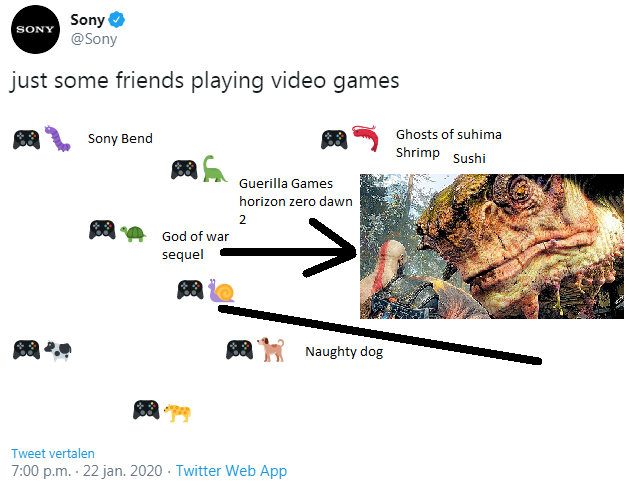Click the brown dog emoji
The width and height of the screenshot is (633, 486).
[x=271, y=349]
